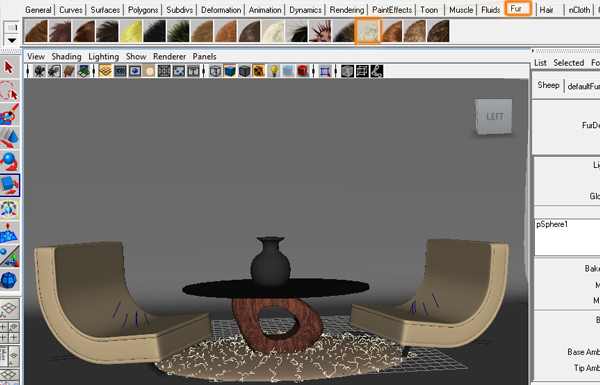Image resolution: width=600 pixels, height=385 pixels.
Task: Click the last-used tool sphere icon
Action: pyautogui.click(x=10, y=280)
